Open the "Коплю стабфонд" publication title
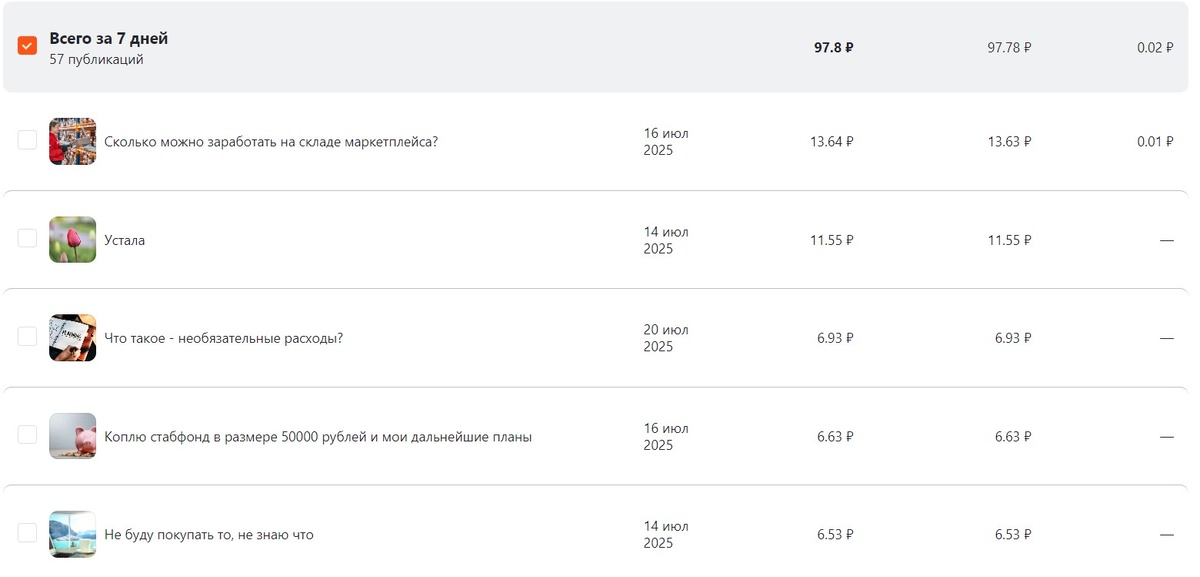The image size is (1200, 577). tap(318, 437)
